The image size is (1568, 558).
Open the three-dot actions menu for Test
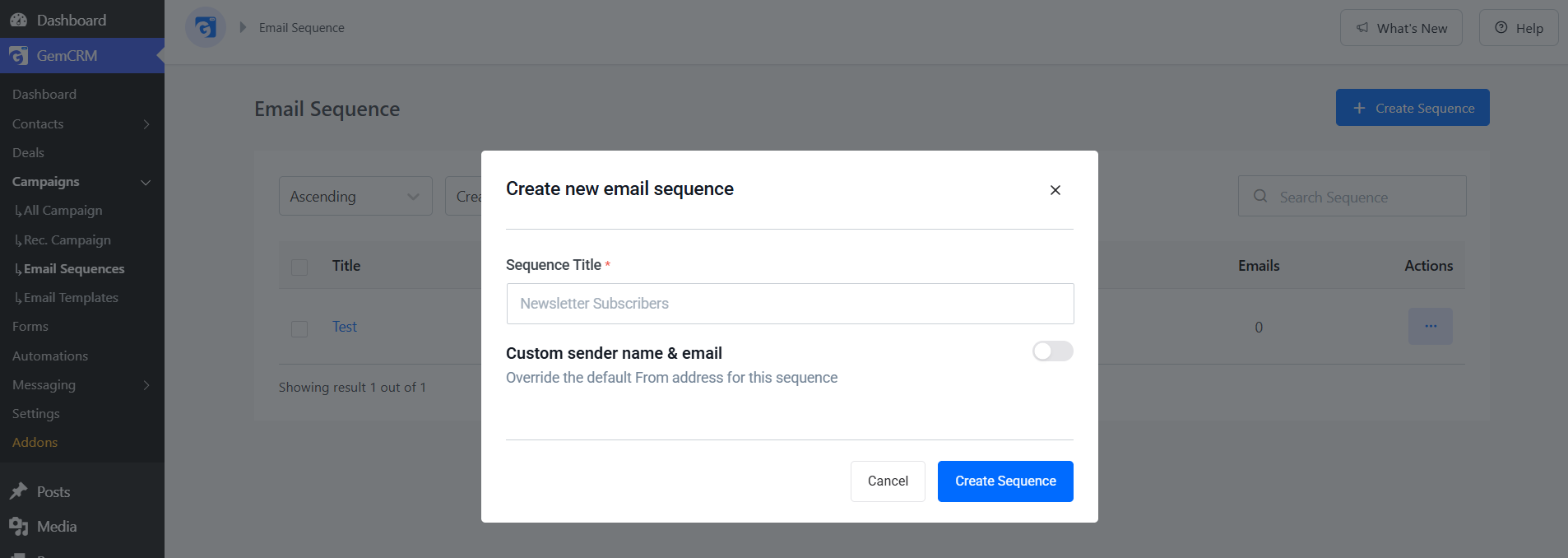click(1431, 327)
